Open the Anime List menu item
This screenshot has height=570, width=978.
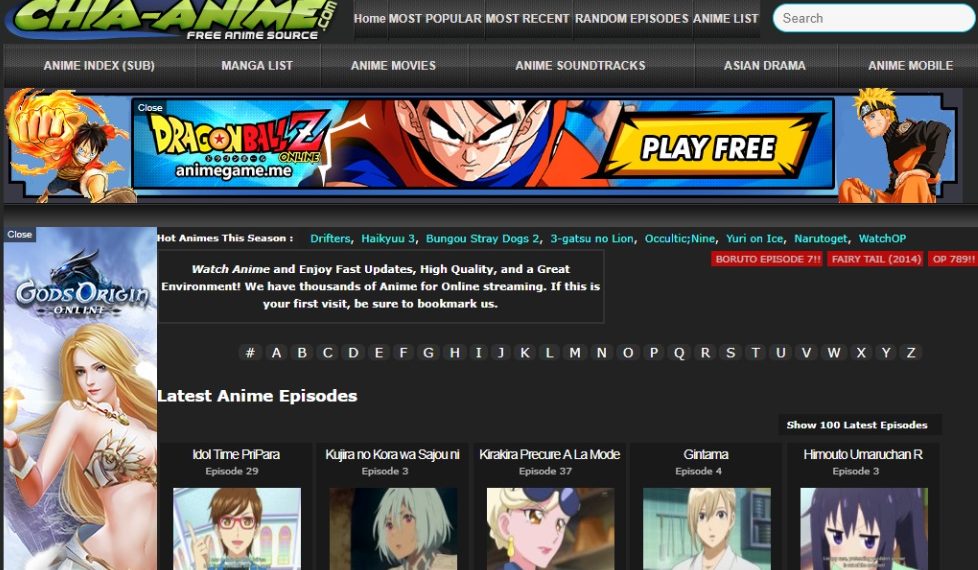click(725, 18)
